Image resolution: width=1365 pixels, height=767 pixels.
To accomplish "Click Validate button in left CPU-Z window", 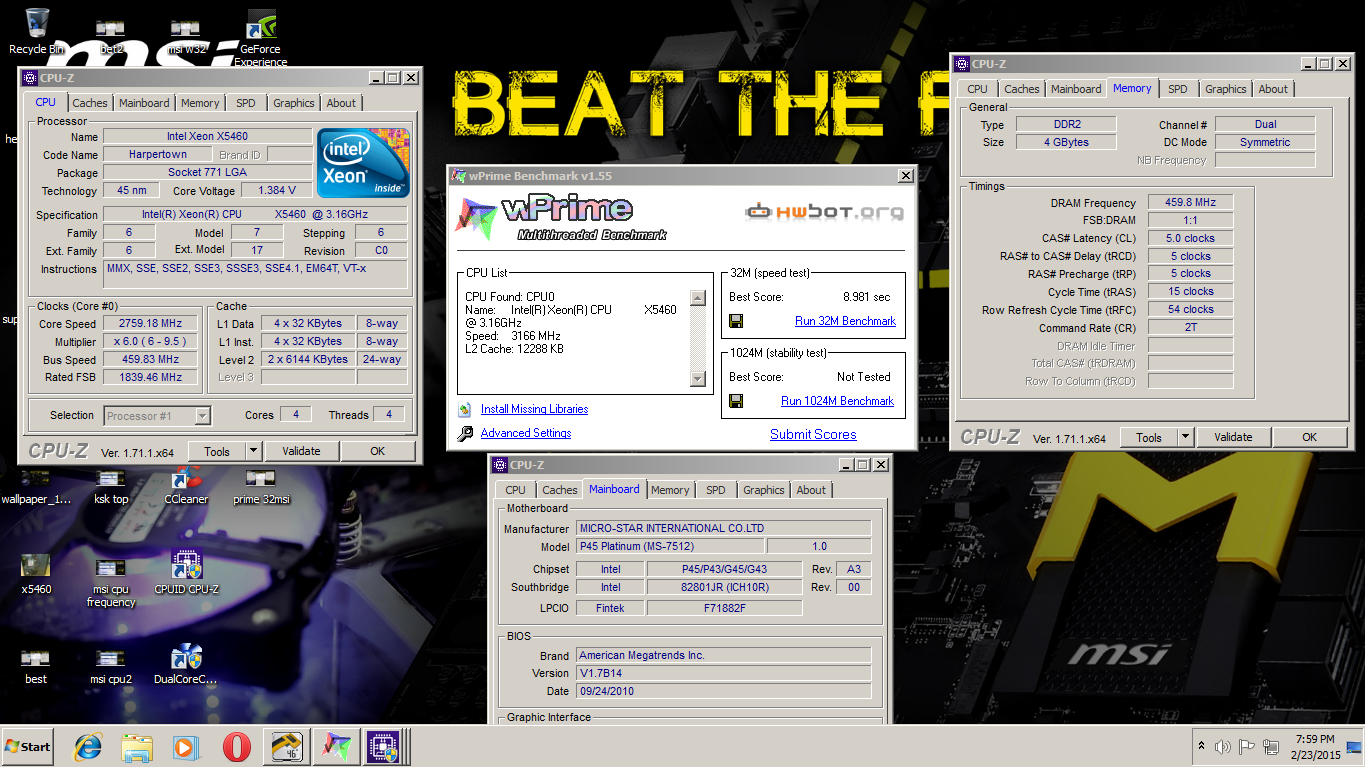I will pyautogui.click(x=301, y=451).
